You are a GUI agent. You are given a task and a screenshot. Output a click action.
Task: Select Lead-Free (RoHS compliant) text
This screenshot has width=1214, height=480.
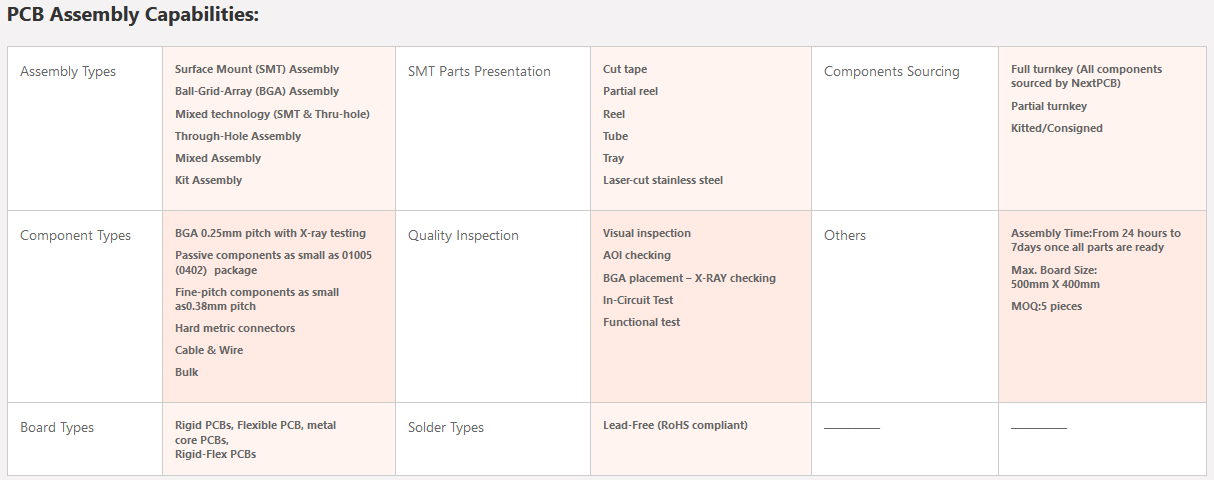tap(675, 425)
